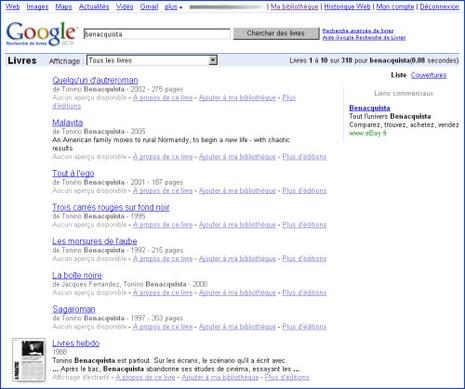Screen dimensions: 465x389
Task: Click 'À propos de ce livre' for Quelqu'un d'autreroman
Action: [x=163, y=98]
